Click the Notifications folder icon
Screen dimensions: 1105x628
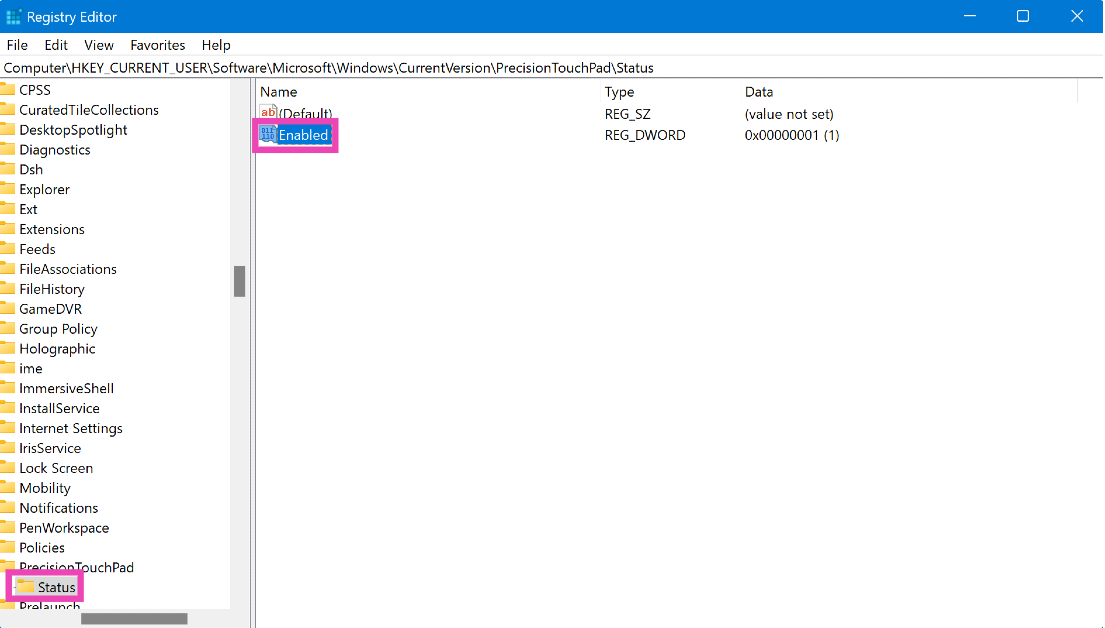[11, 507]
